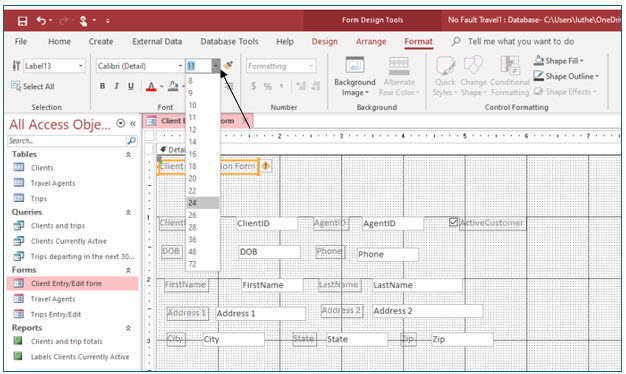The height and width of the screenshot is (374, 626).
Task: Click the Help tab
Action: point(285,42)
